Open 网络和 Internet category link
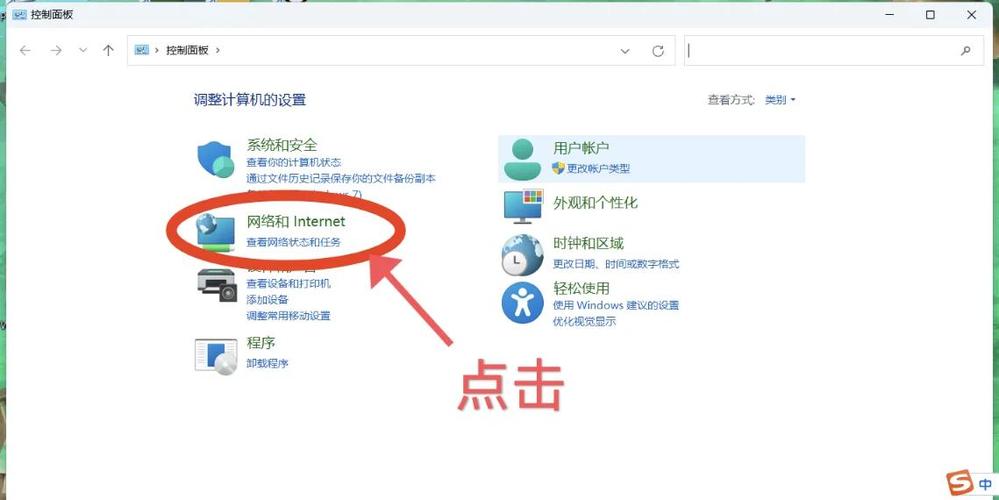The width and height of the screenshot is (999, 500). pos(295,221)
